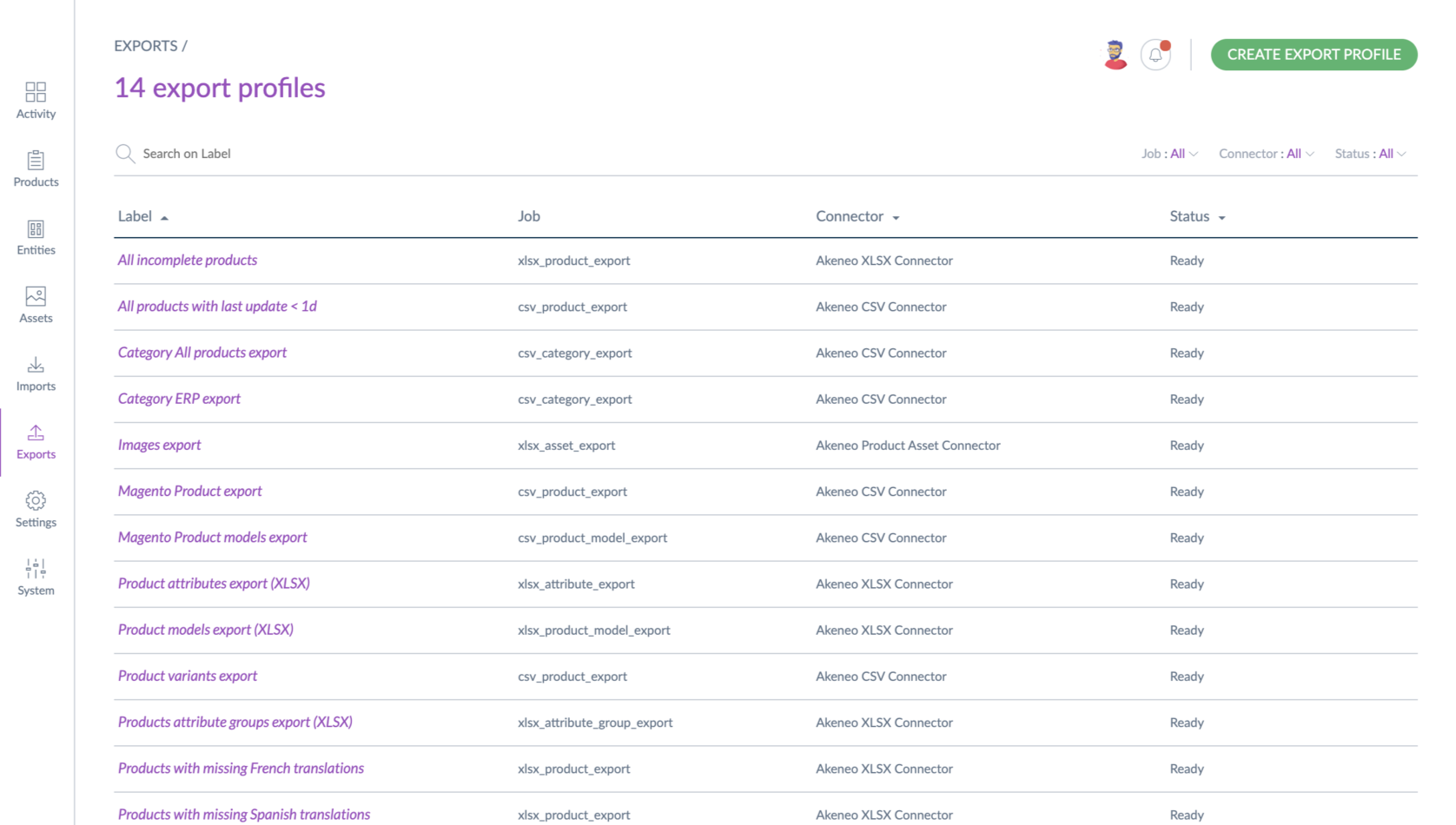The width and height of the screenshot is (1456, 825).
Task: Expand the Job filter dropdown
Action: tap(1169, 154)
